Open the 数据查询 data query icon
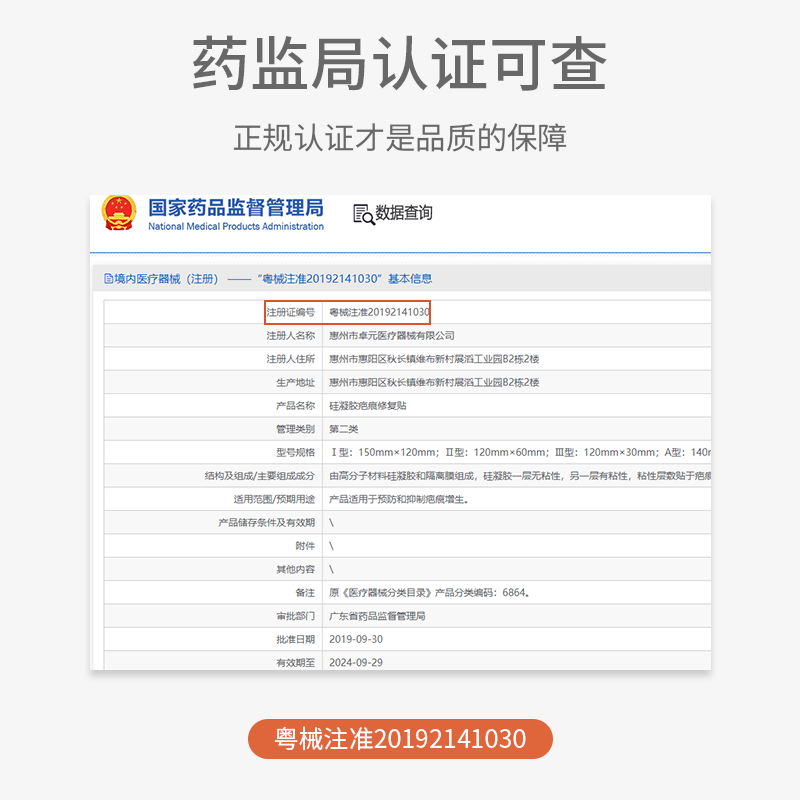 394,213
